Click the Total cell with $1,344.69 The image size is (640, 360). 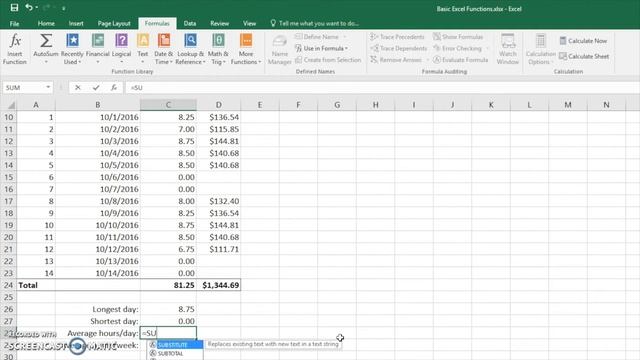(x=219, y=285)
